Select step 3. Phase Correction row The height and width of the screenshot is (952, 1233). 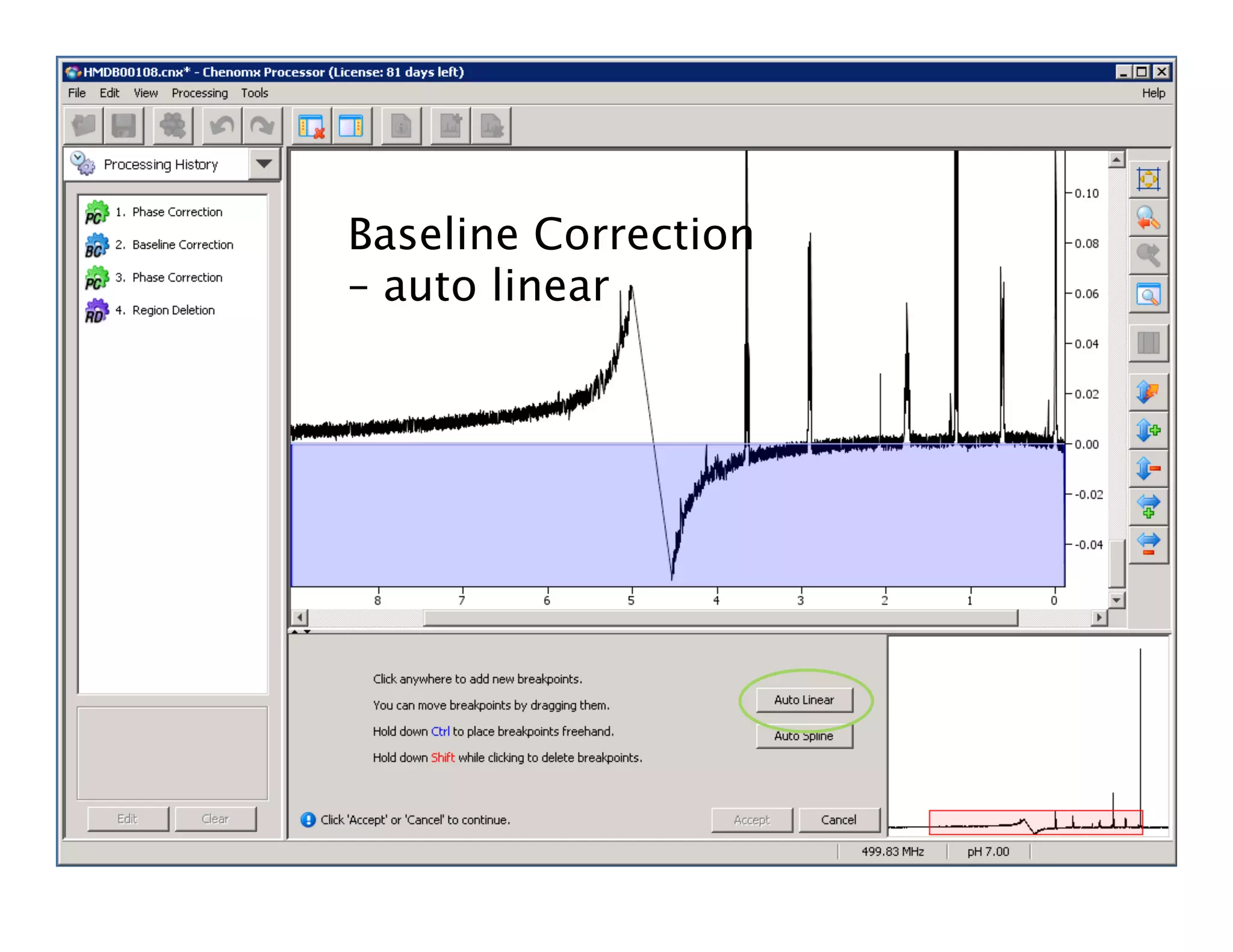click(173, 277)
